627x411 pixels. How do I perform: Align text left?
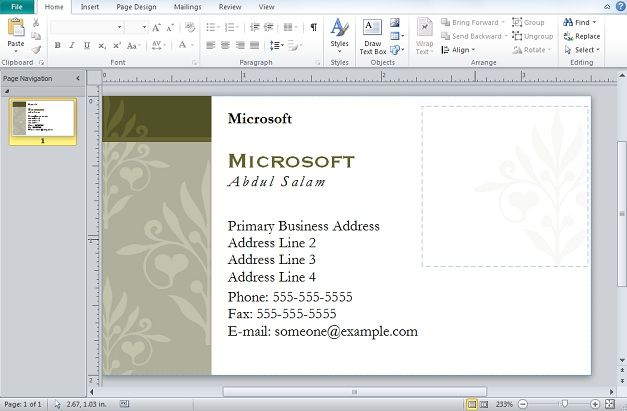click(210, 45)
